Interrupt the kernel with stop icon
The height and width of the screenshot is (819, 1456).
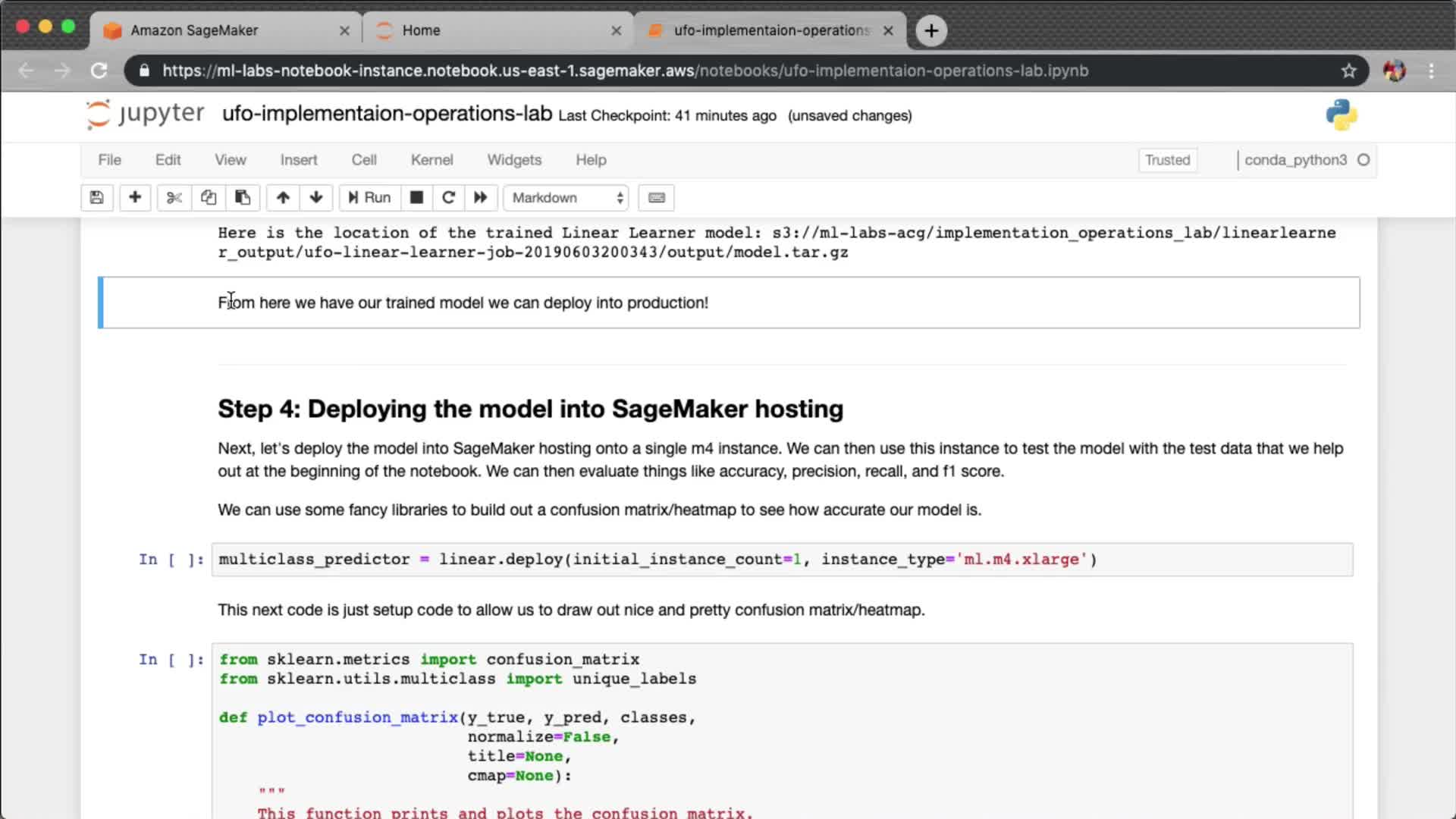click(416, 198)
